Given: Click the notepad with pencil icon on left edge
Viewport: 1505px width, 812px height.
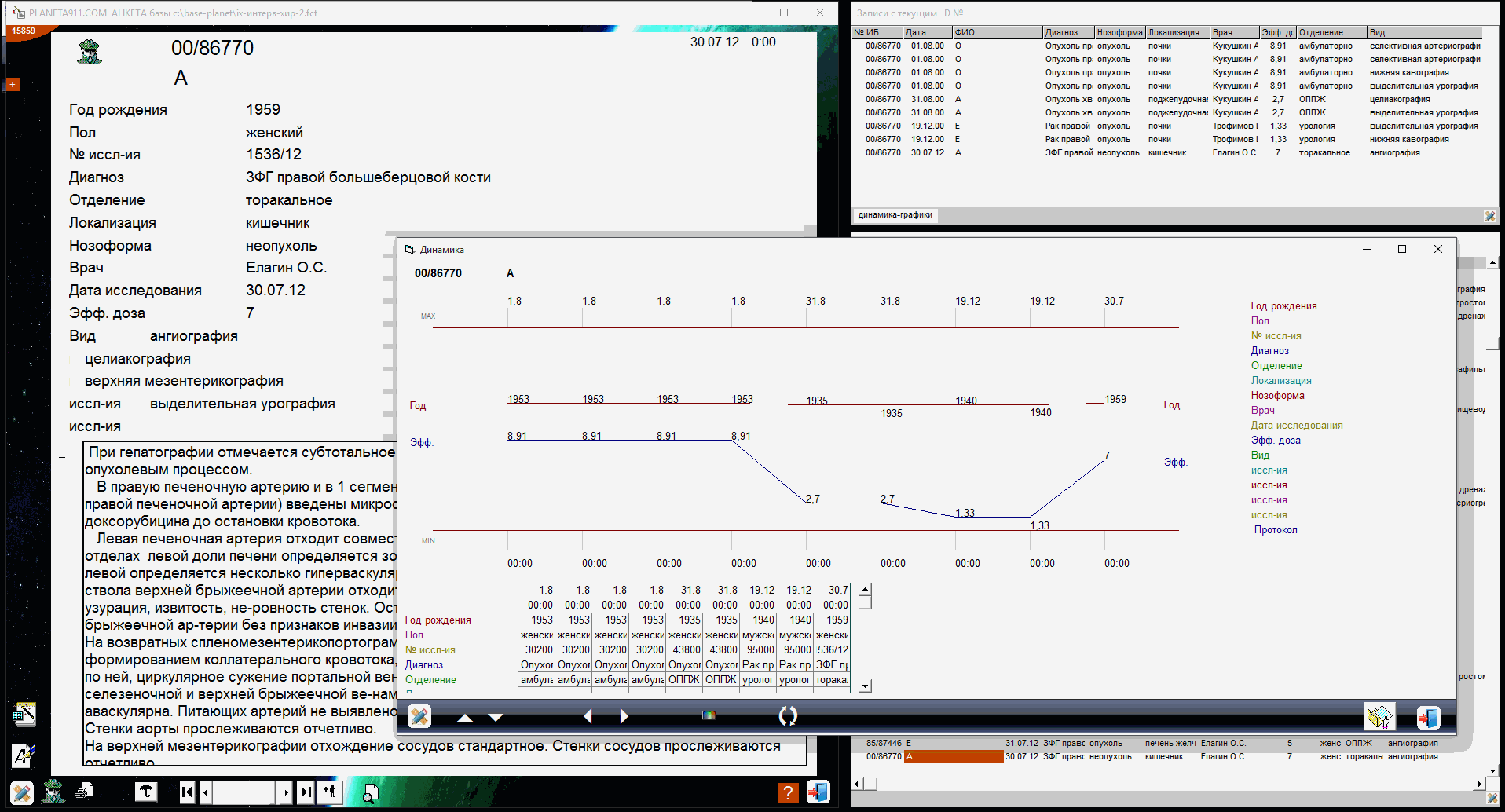Looking at the screenshot, I should [24, 714].
